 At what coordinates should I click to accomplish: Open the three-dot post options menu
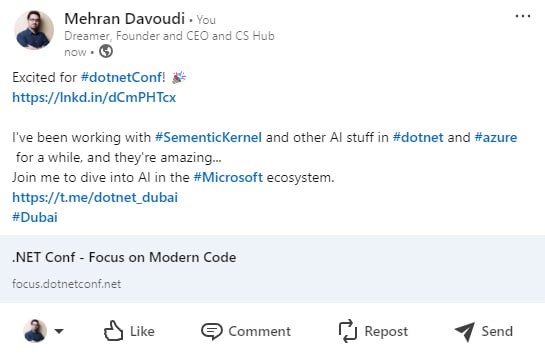(x=523, y=16)
